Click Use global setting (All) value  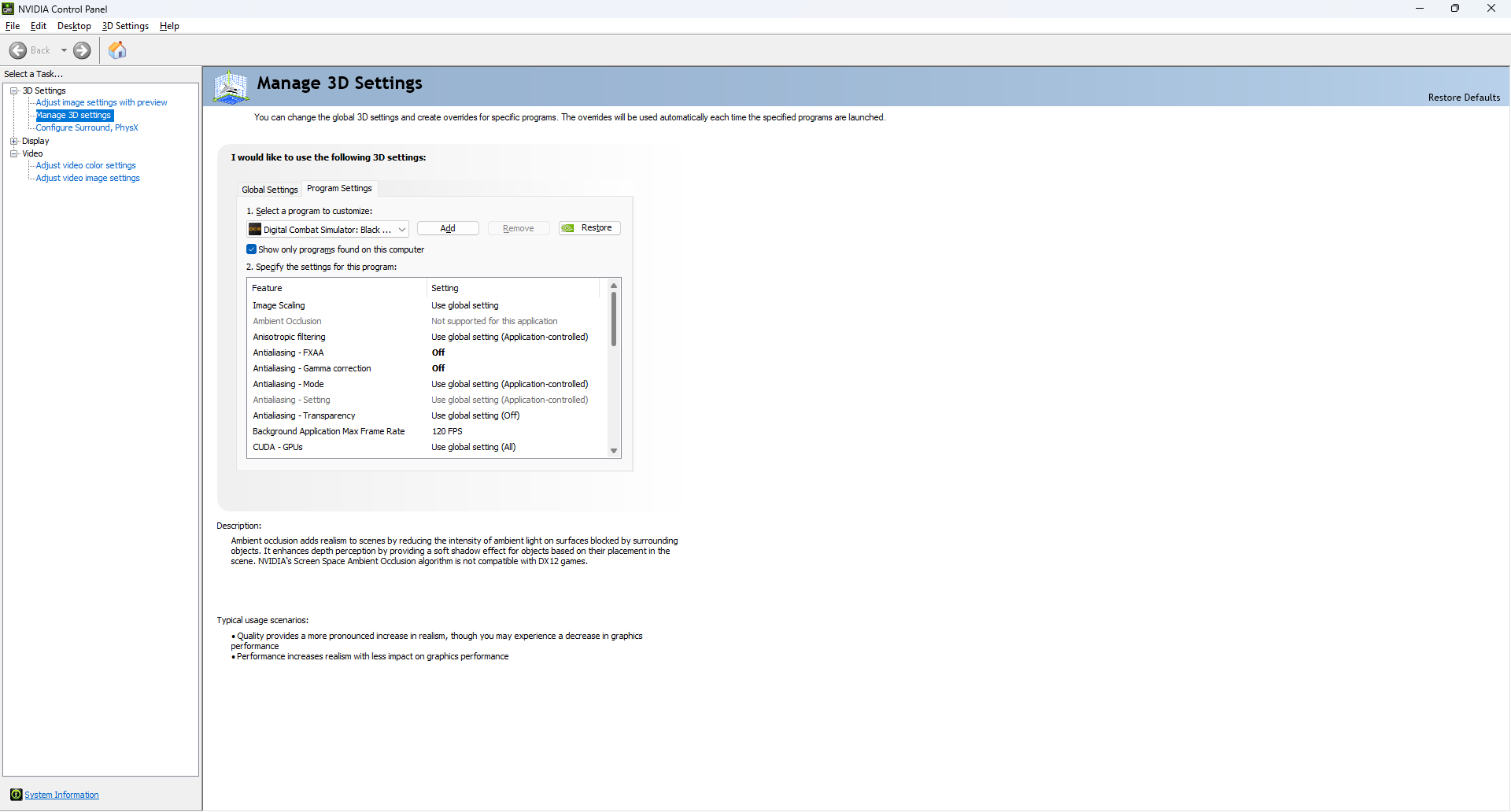(474, 447)
